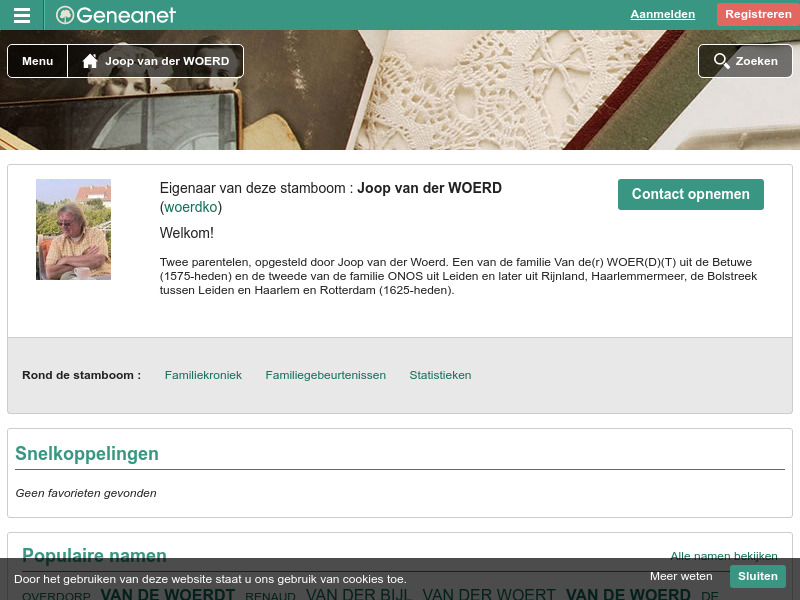The image size is (800, 600).
Task: Click the Registreren button
Action: pyautogui.click(x=758, y=14)
